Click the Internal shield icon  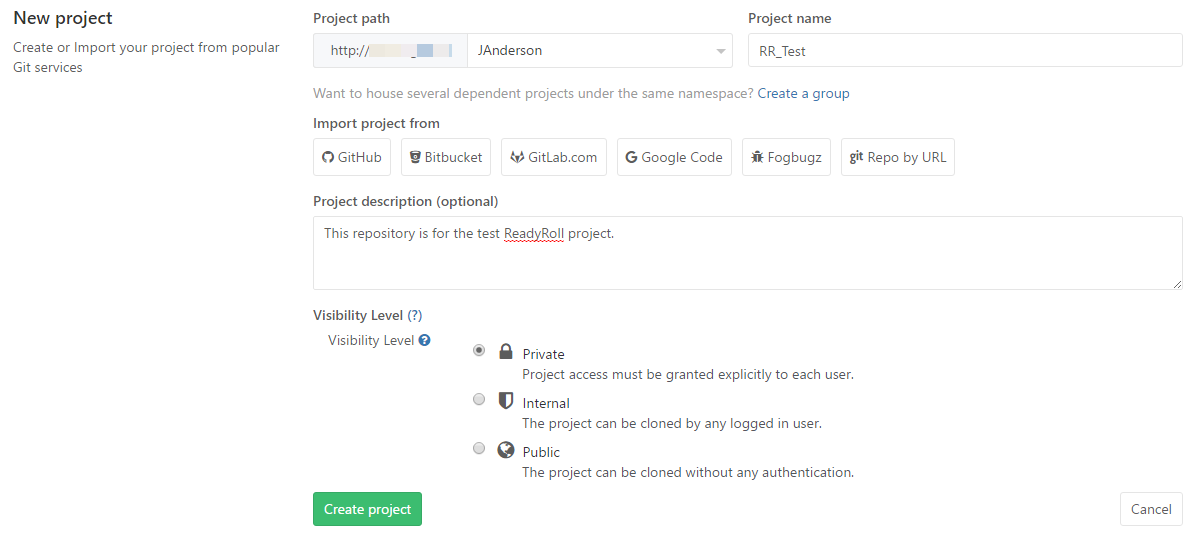[x=506, y=401]
